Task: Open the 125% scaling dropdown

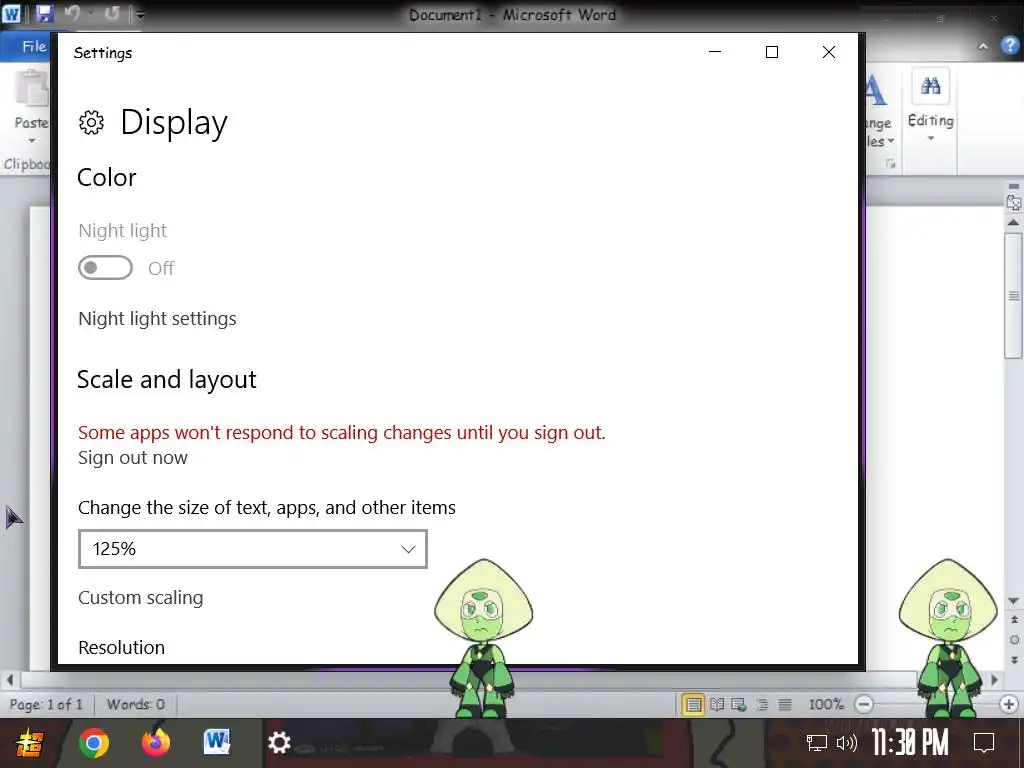Action: 253,549
